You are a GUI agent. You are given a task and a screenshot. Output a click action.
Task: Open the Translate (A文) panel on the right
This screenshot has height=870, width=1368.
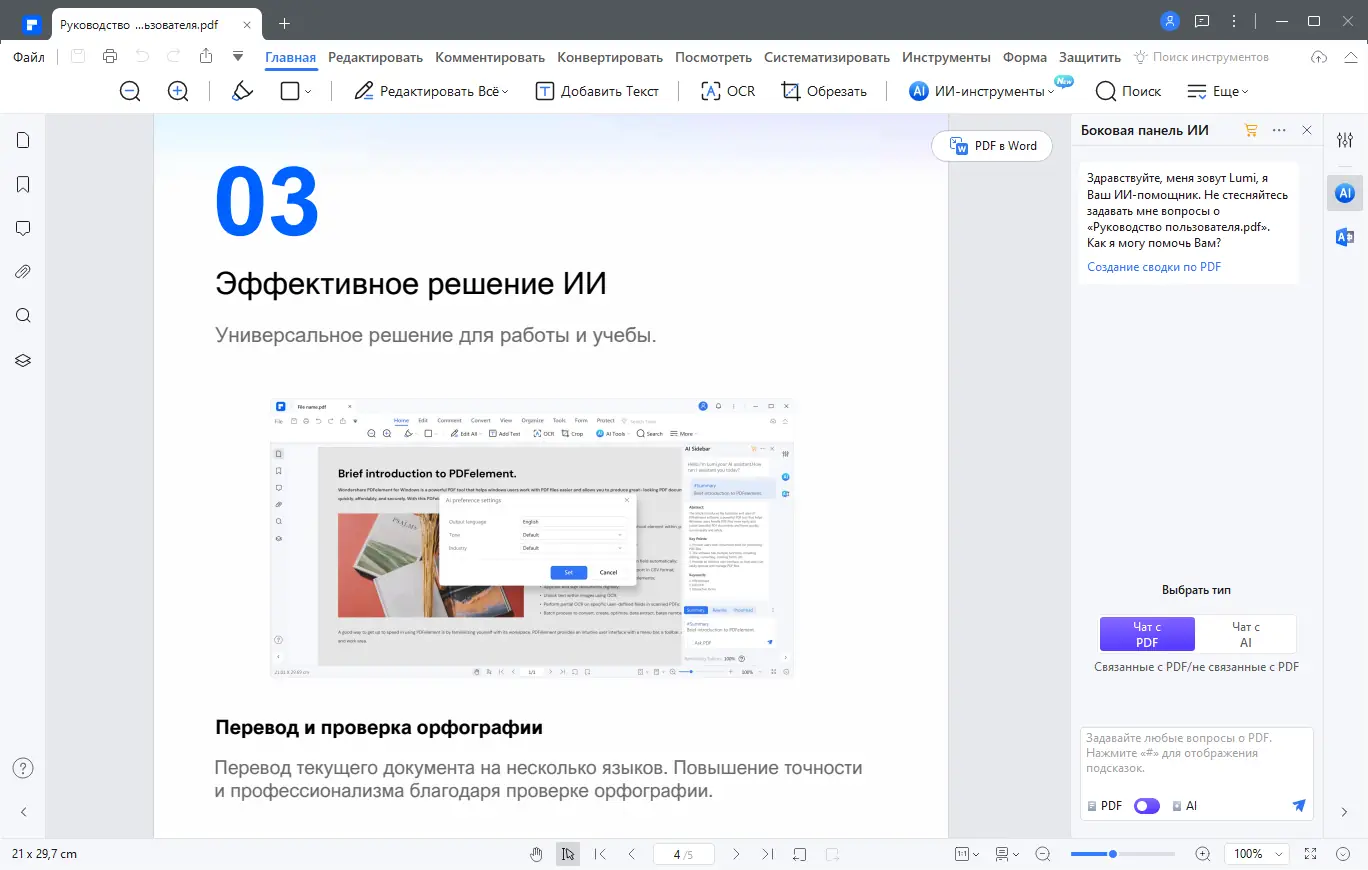1345,237
